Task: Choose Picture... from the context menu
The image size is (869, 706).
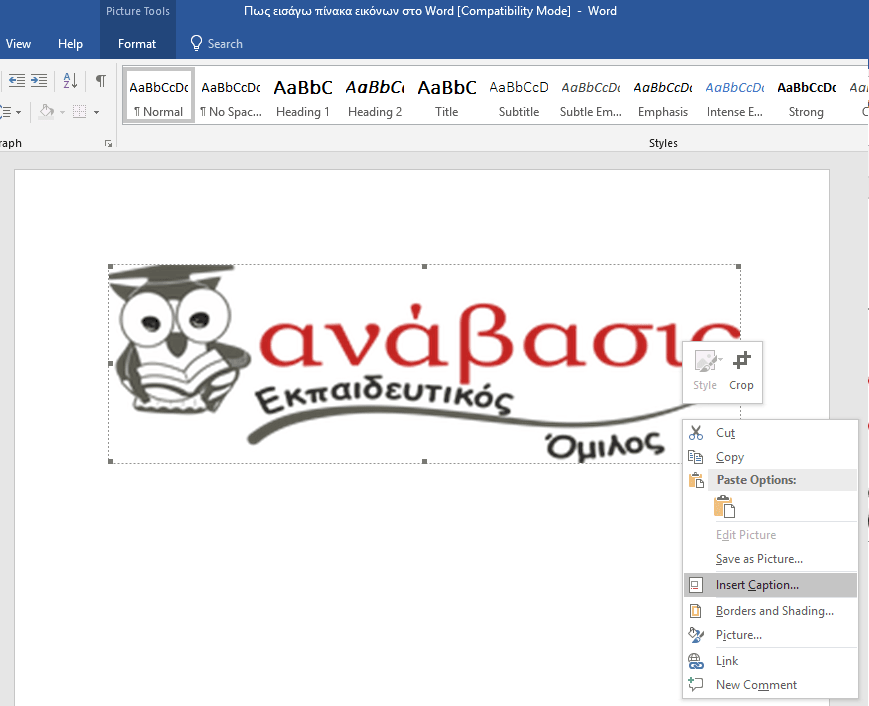Action: 770,635
